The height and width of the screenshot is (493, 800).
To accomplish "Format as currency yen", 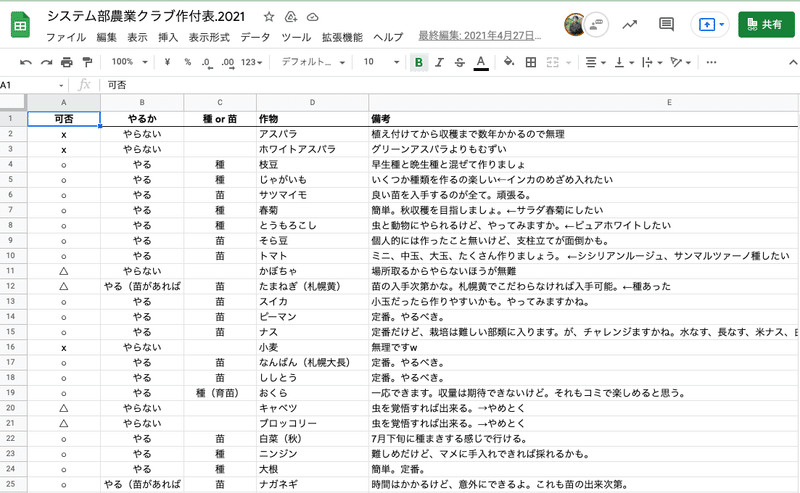I will click(167, 62).
